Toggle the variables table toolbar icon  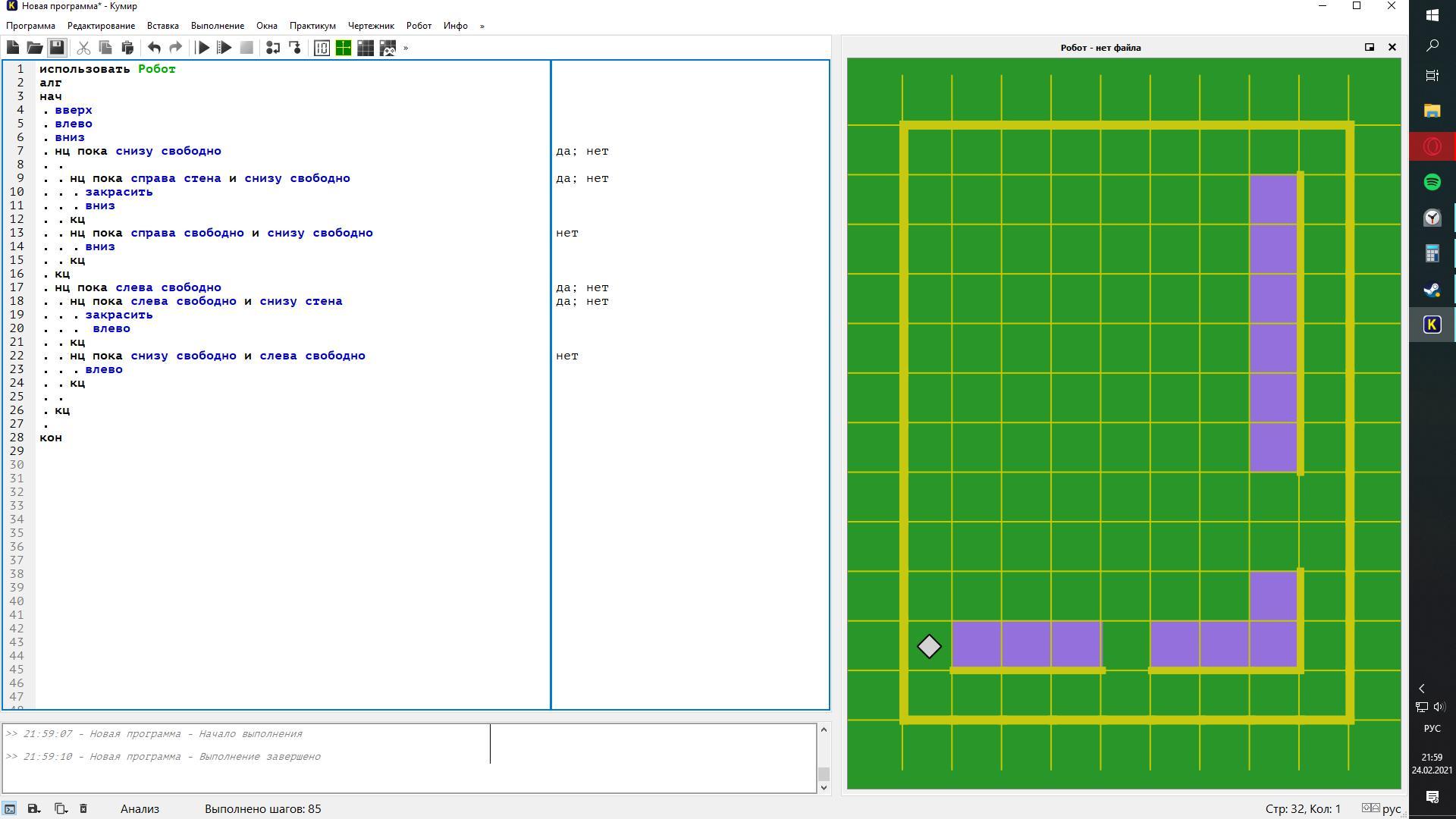pos(322,48)
